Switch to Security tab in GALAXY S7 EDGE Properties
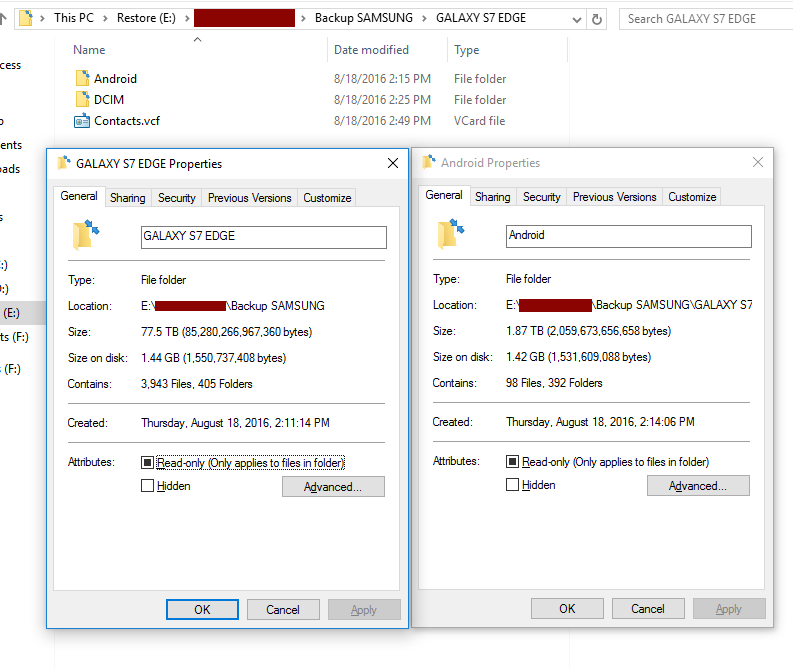The height and width of the screenshot is (669, 793). (x=177, y=198)
